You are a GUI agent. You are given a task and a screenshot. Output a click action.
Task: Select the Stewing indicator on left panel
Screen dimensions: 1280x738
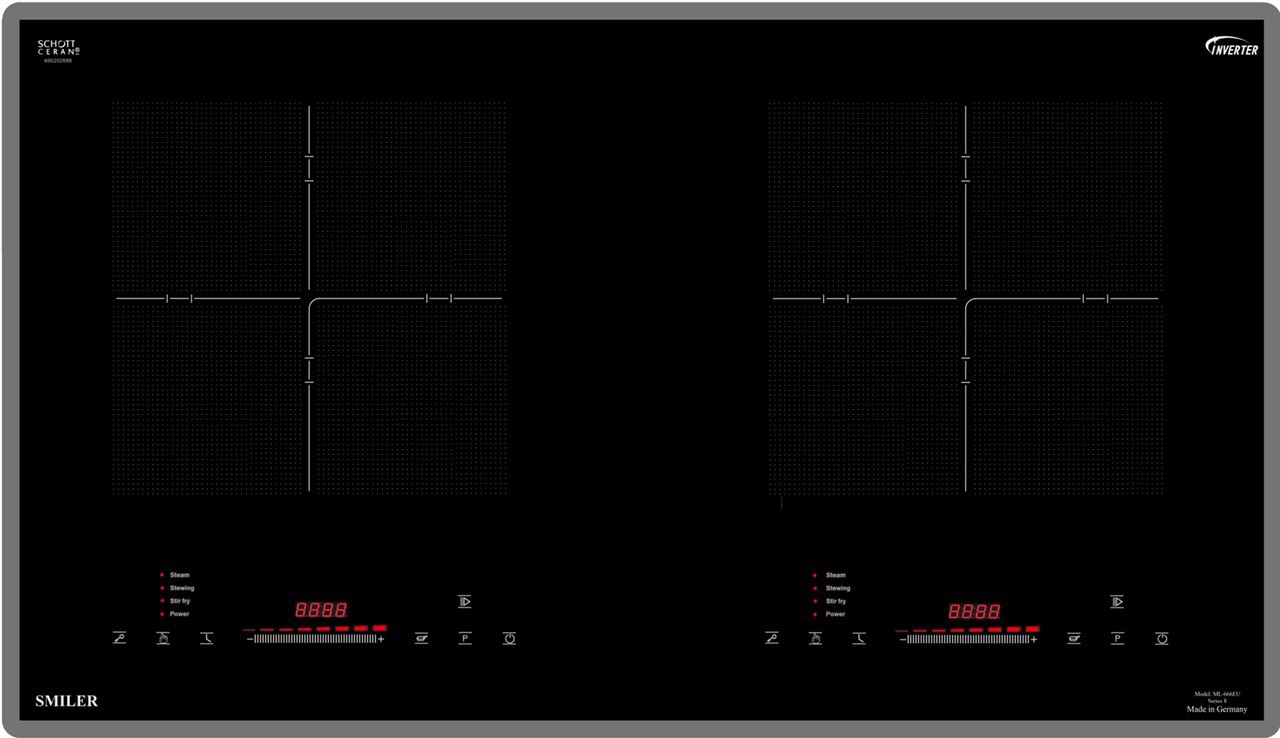coord(177,588)
